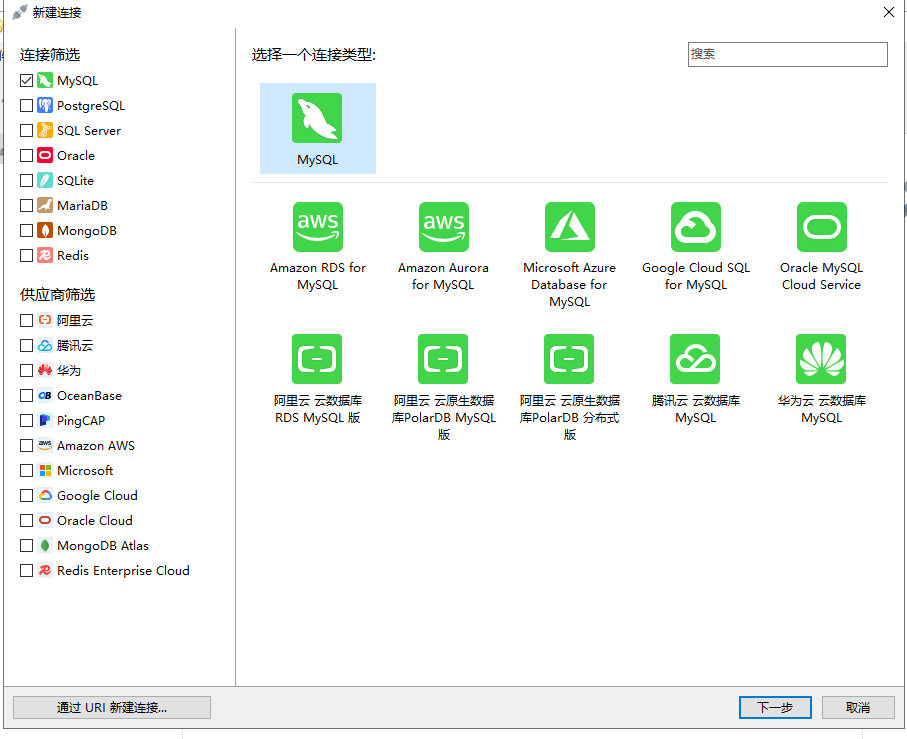
Task: Choose the Google Cloud SQL for MySQL icon
Action: pos(696,227)
